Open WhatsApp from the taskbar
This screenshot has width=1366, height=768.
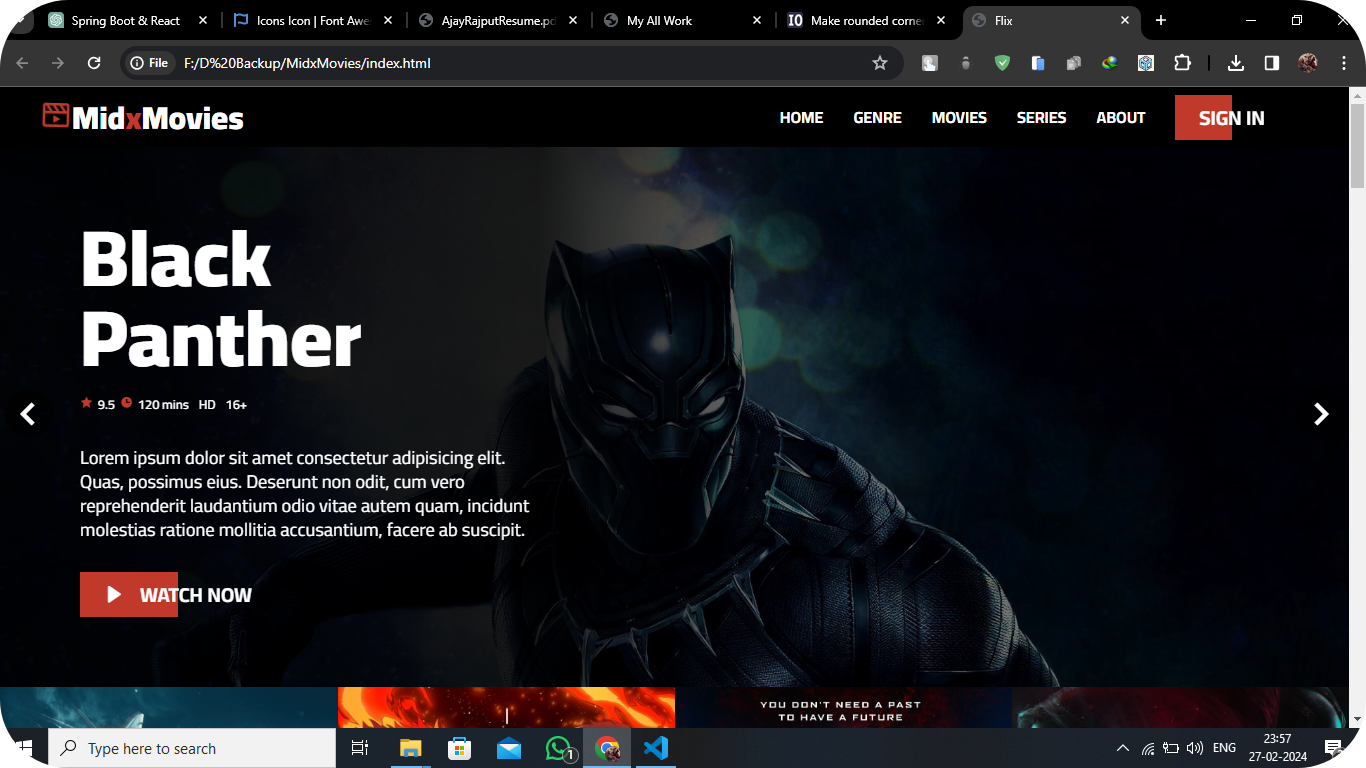click(x=558, y=748)
